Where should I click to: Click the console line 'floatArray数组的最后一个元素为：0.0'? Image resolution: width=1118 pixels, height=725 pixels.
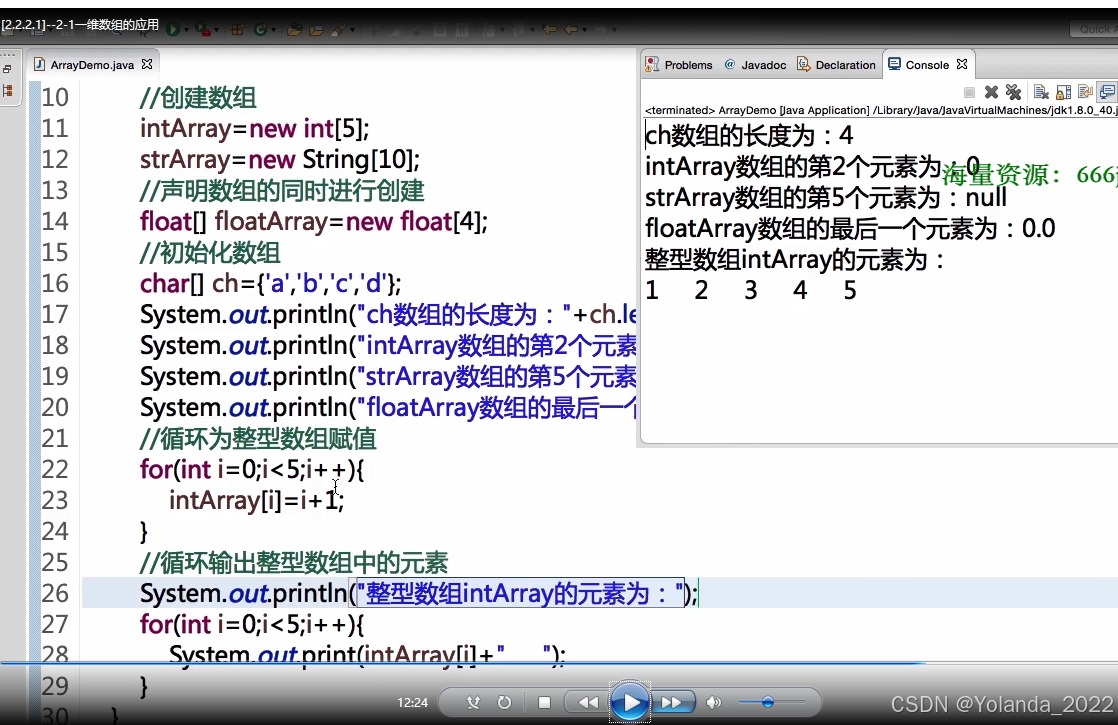[x=850, y=229]
